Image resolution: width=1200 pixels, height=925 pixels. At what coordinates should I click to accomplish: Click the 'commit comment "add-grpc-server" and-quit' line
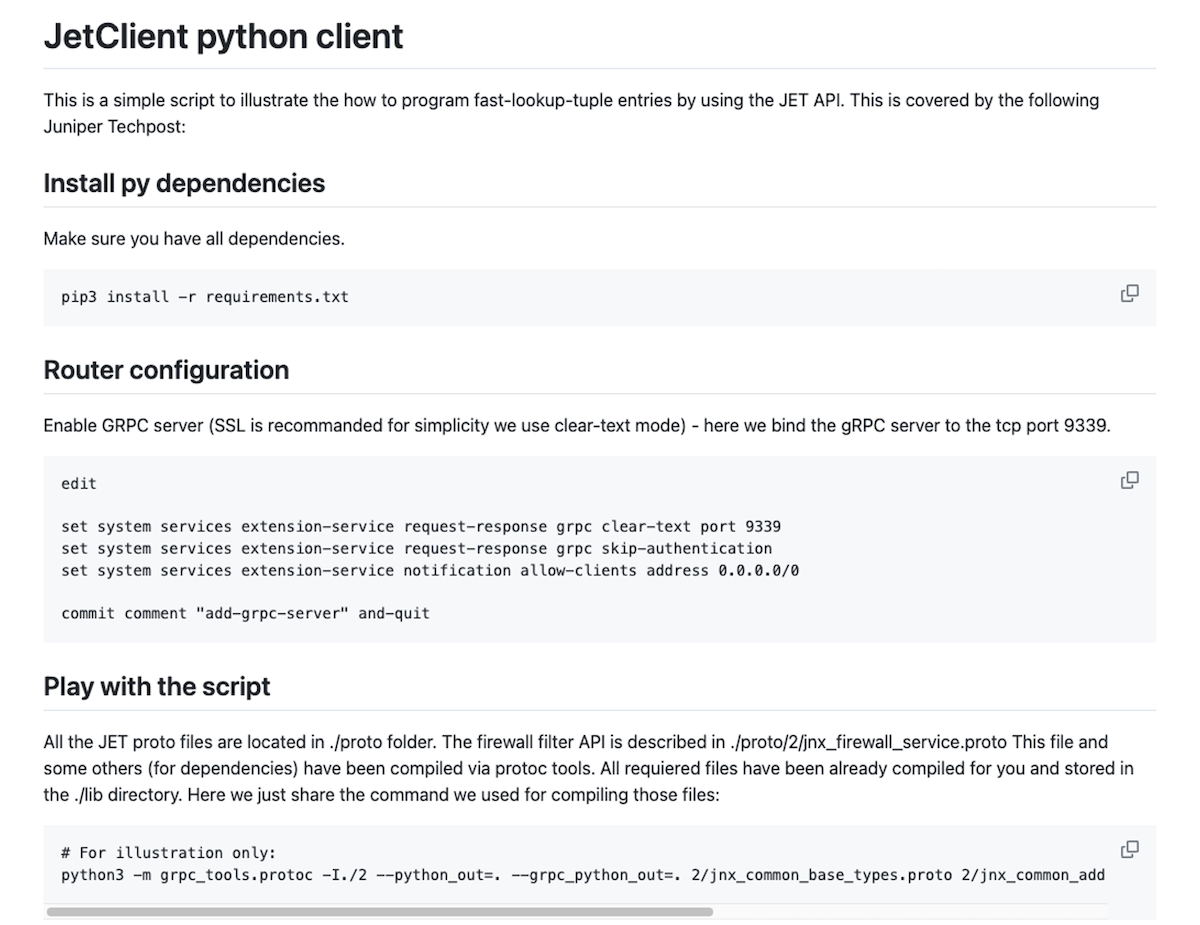click(245, 613)
